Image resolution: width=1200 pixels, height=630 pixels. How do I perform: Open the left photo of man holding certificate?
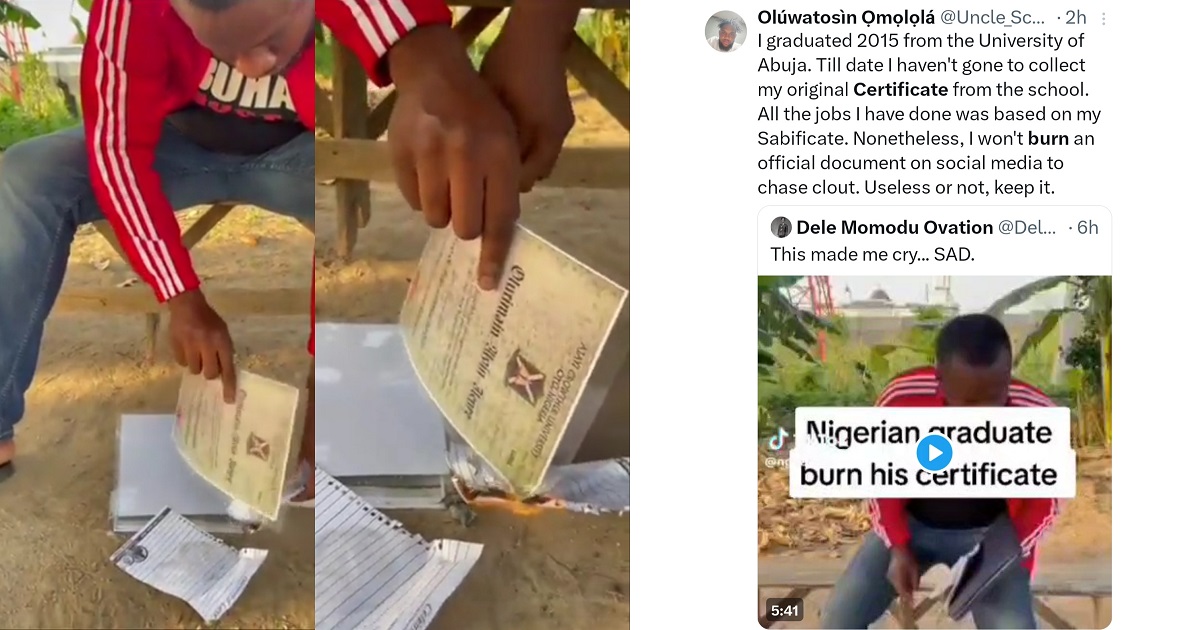pos(157,314)
